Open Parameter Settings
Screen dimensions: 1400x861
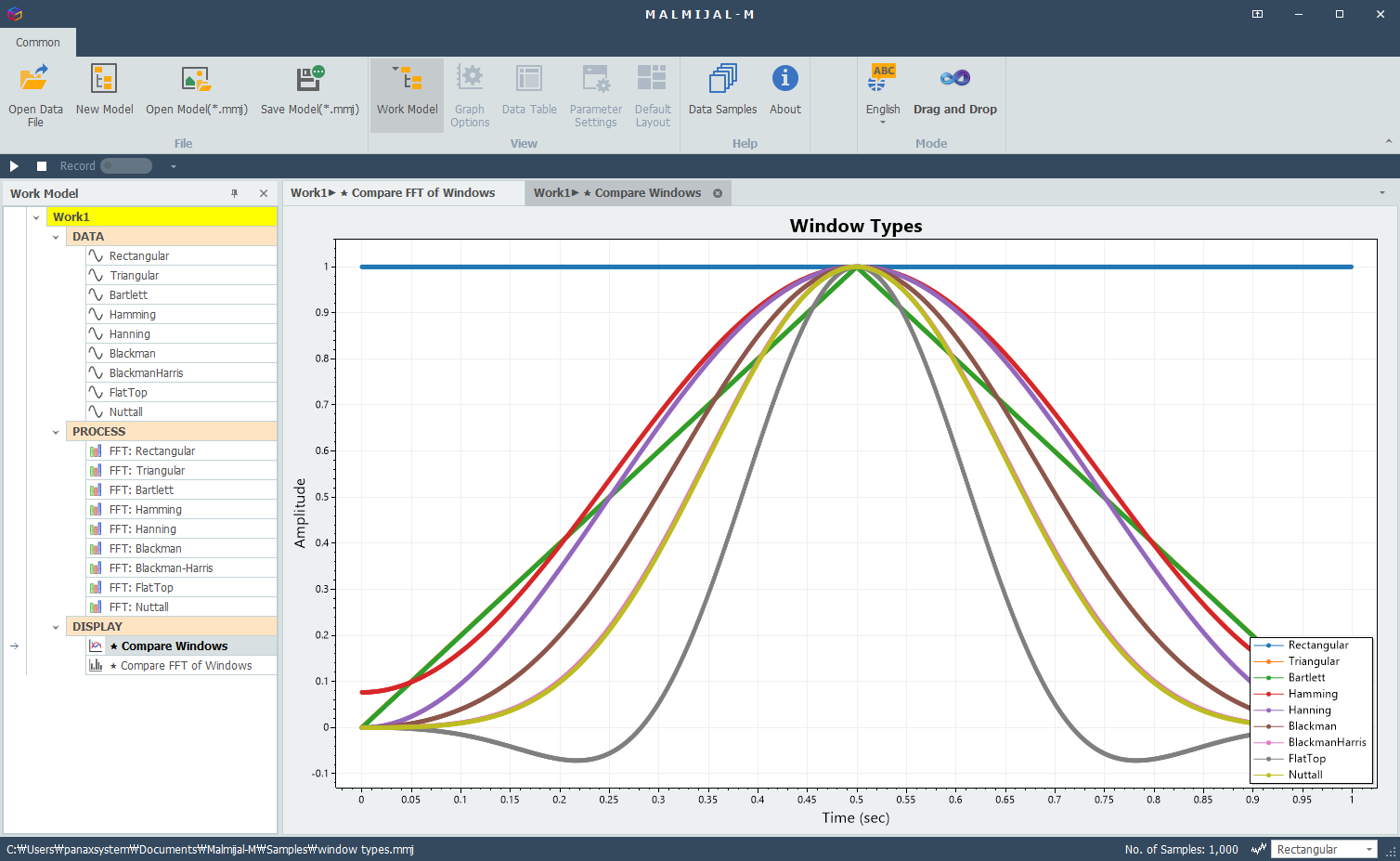pos(595,95)
